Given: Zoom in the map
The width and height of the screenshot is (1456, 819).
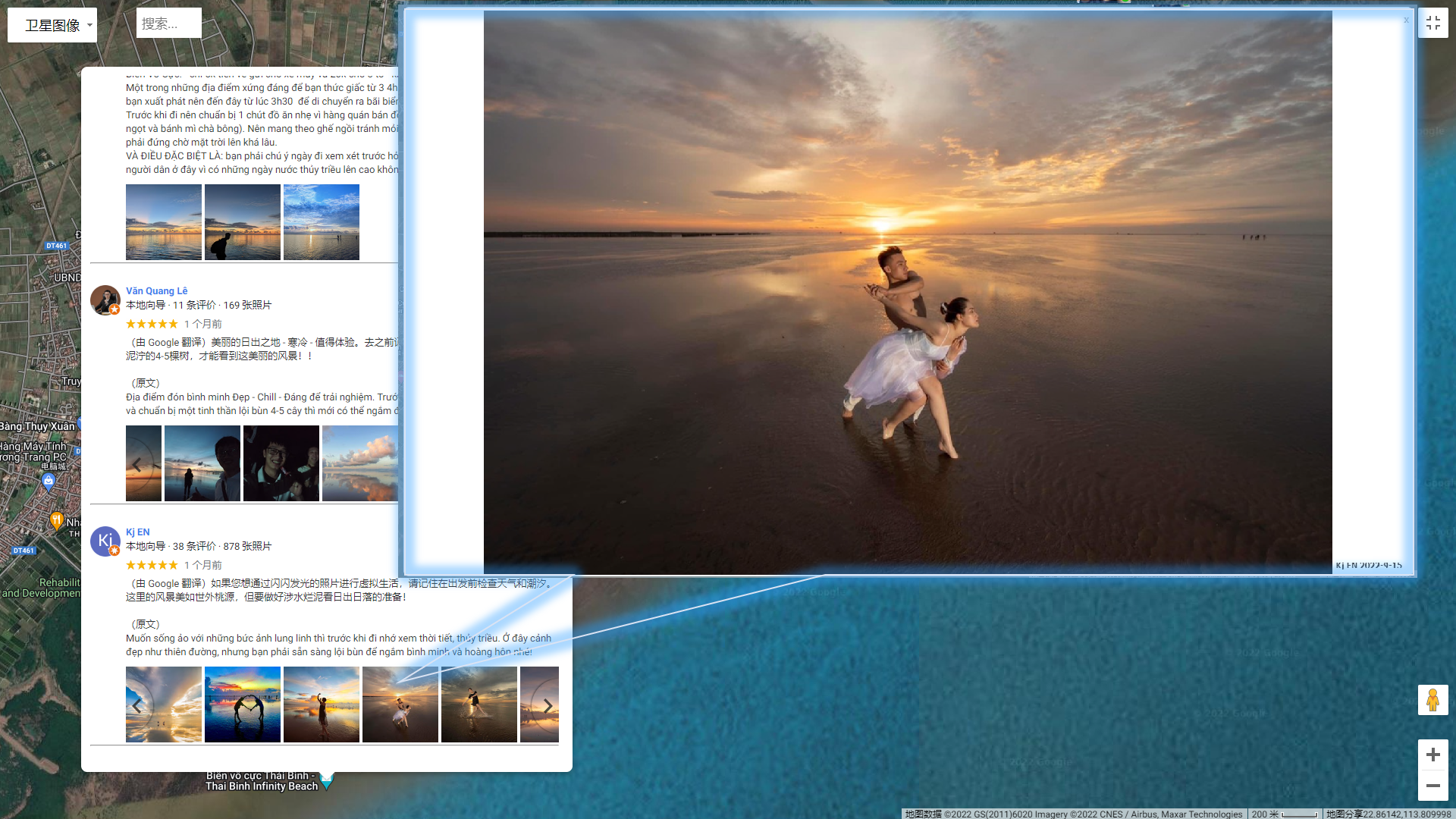Looking at the screenshot, I should point(1432,755).
